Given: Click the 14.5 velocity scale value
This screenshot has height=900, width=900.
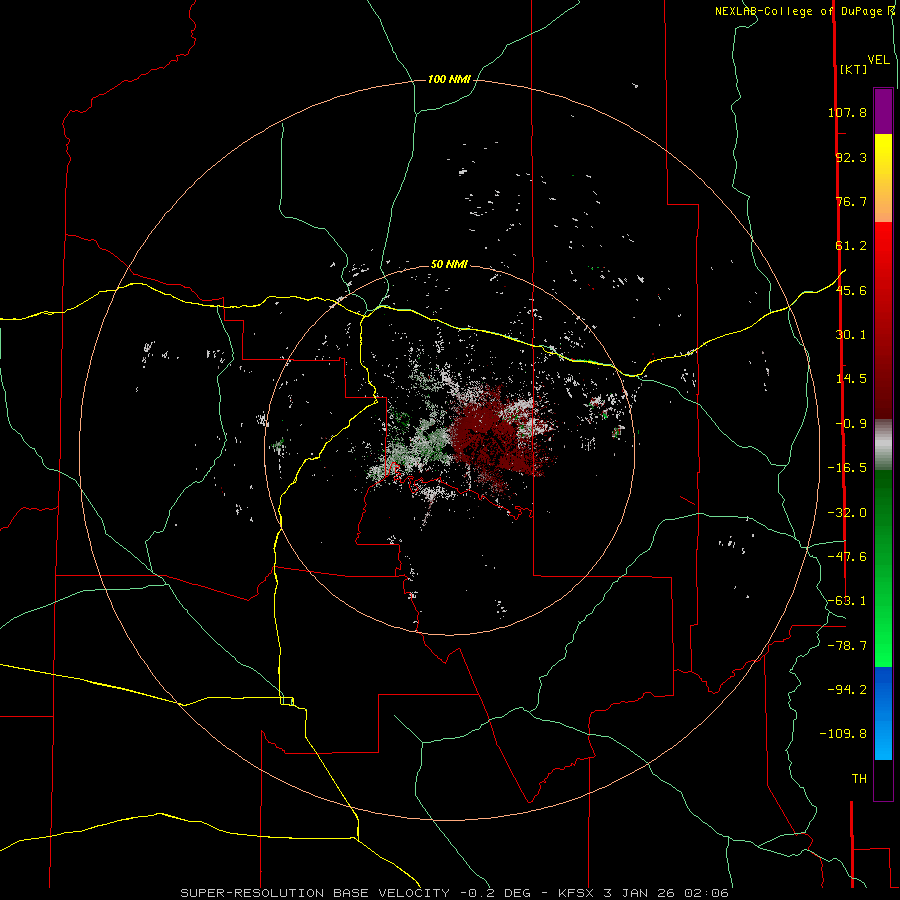Looking at the screenshot, I should tap(851, 379).
